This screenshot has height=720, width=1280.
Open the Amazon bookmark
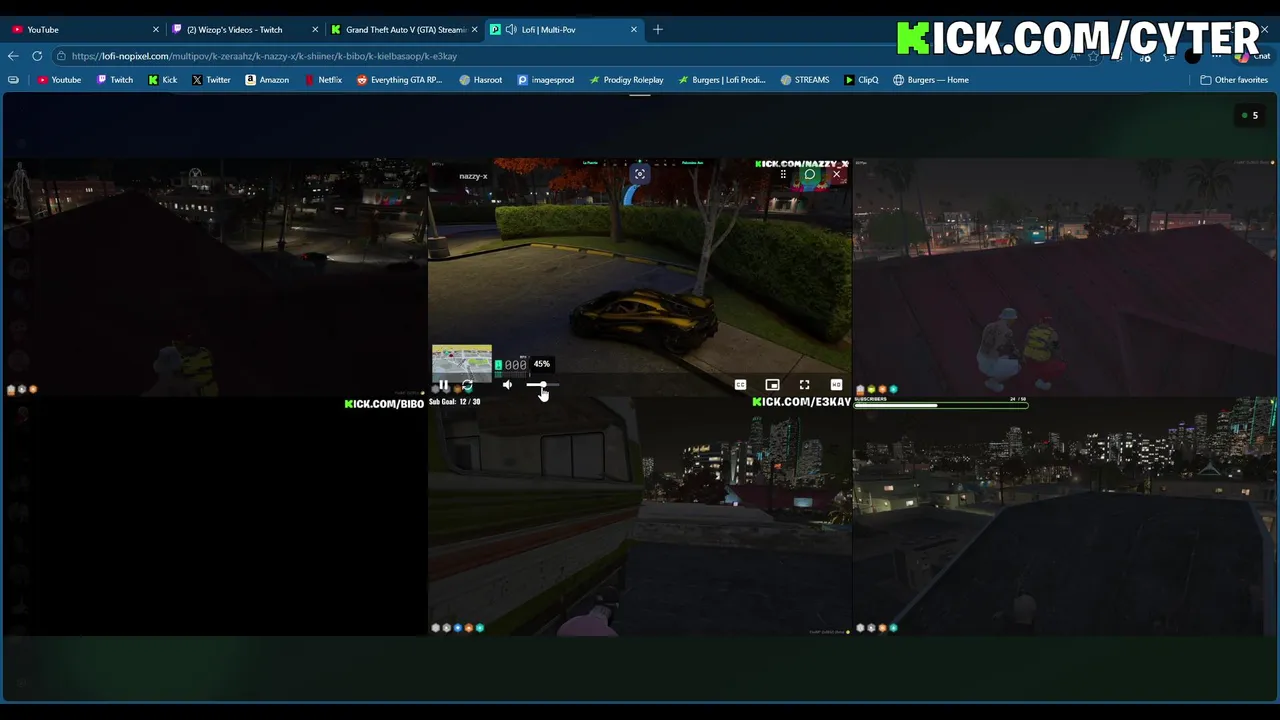coord(267,80)
